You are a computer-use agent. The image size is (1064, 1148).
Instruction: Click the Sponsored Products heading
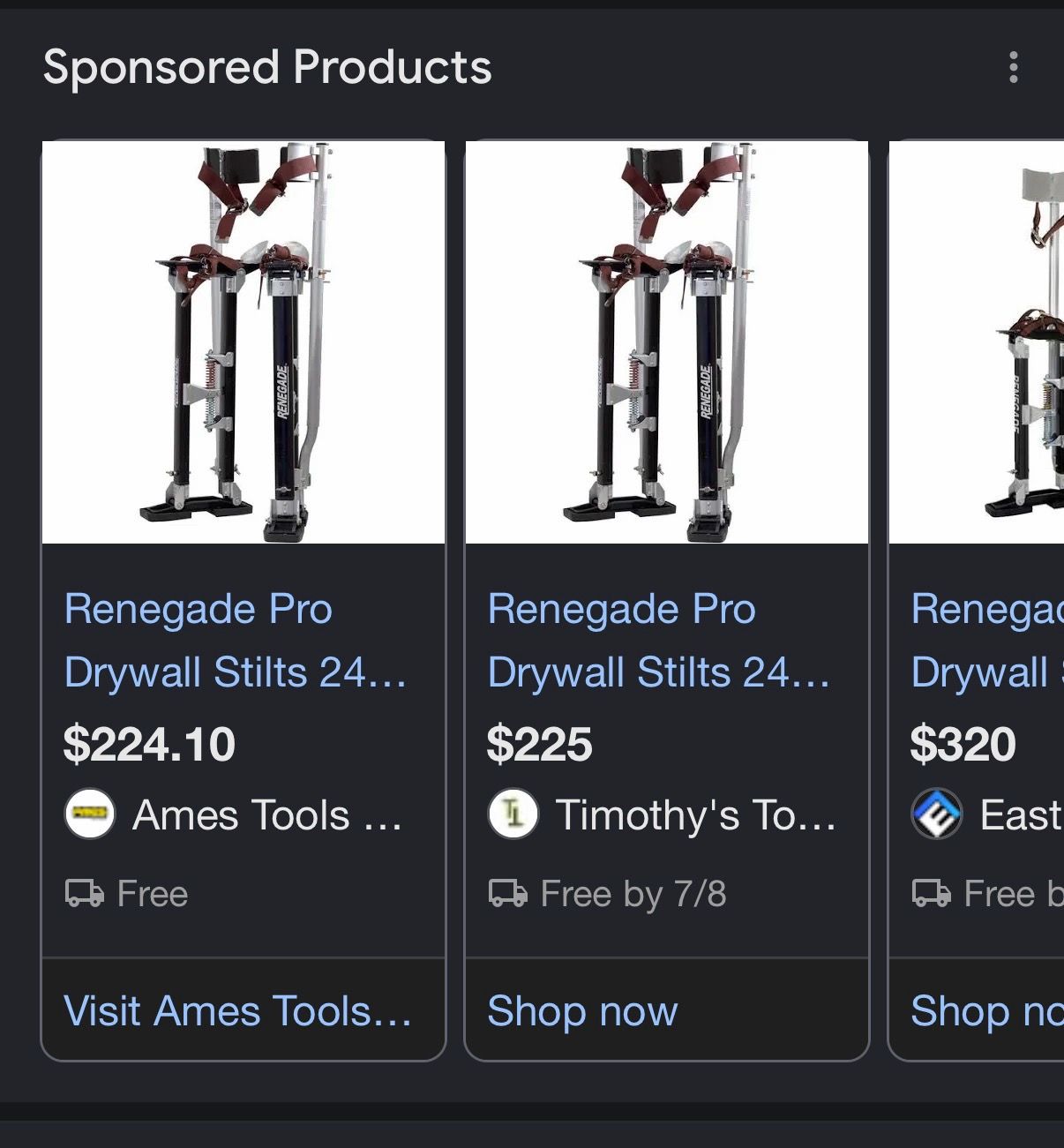tap(267, 67)
